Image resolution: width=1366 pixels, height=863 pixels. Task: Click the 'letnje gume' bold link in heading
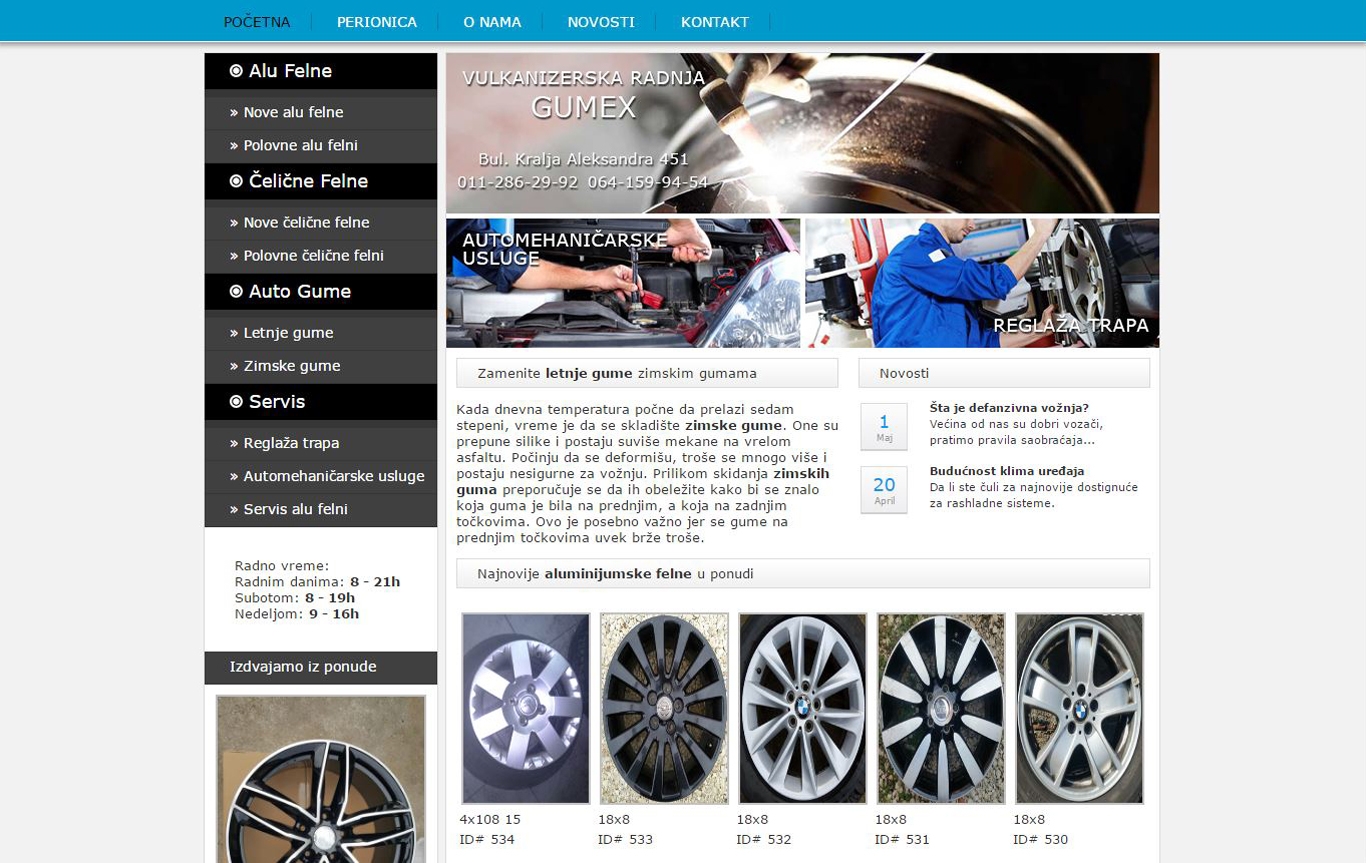[589, 373]
